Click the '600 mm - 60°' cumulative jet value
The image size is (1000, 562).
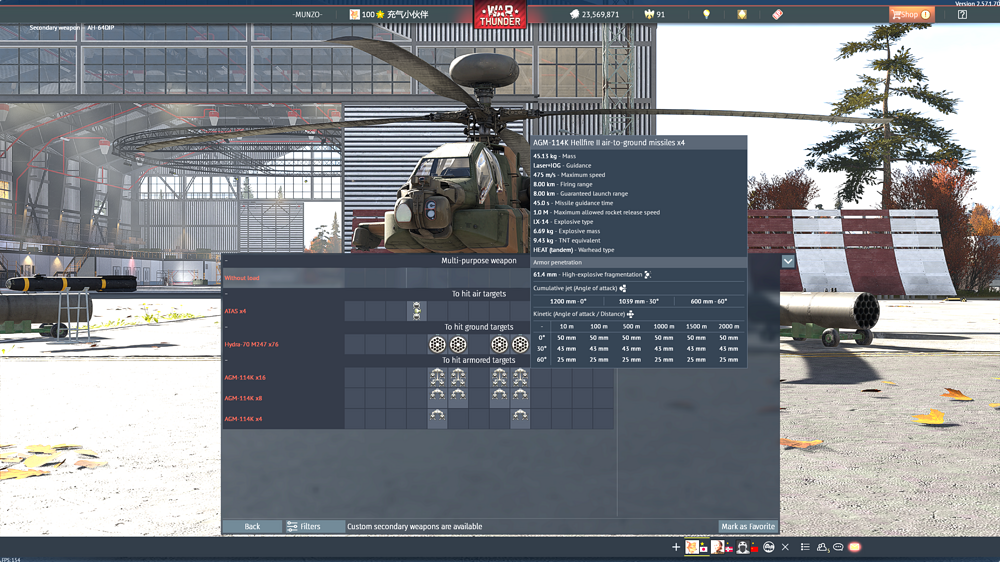tap(709, 301)
